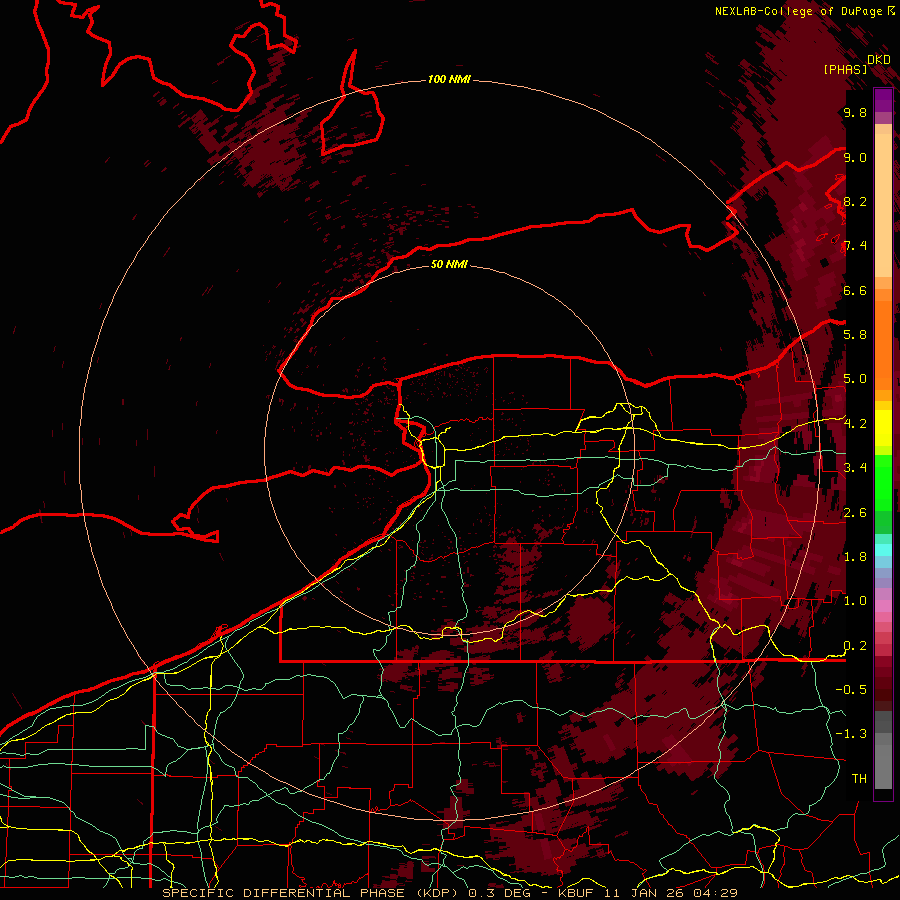Click the NEXLAB-College of DuPage credit text
900x900 pixels.
click(798, 11)
